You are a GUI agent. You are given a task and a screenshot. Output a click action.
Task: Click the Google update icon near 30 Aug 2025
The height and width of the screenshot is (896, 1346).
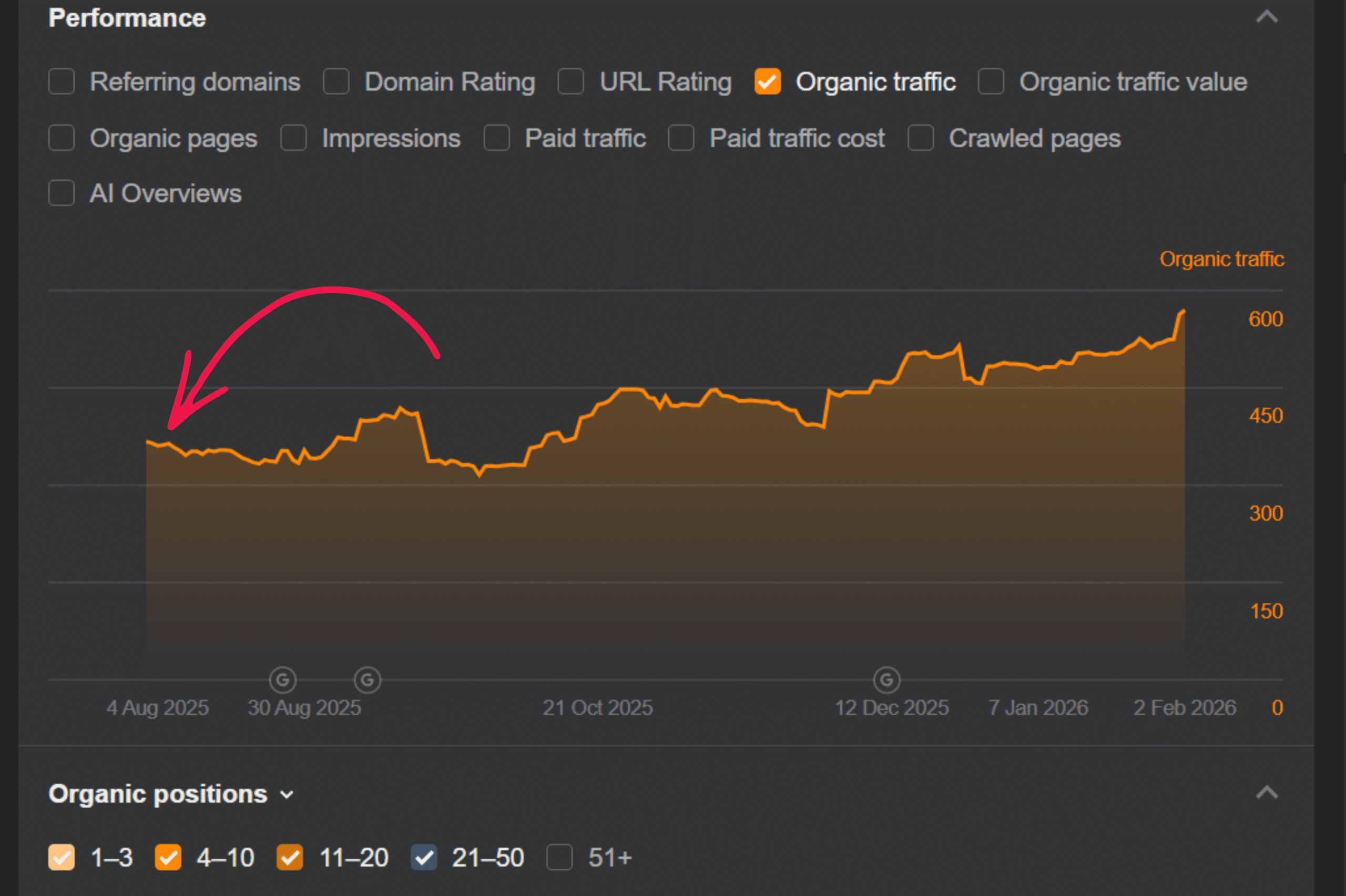tap(282, 679)
